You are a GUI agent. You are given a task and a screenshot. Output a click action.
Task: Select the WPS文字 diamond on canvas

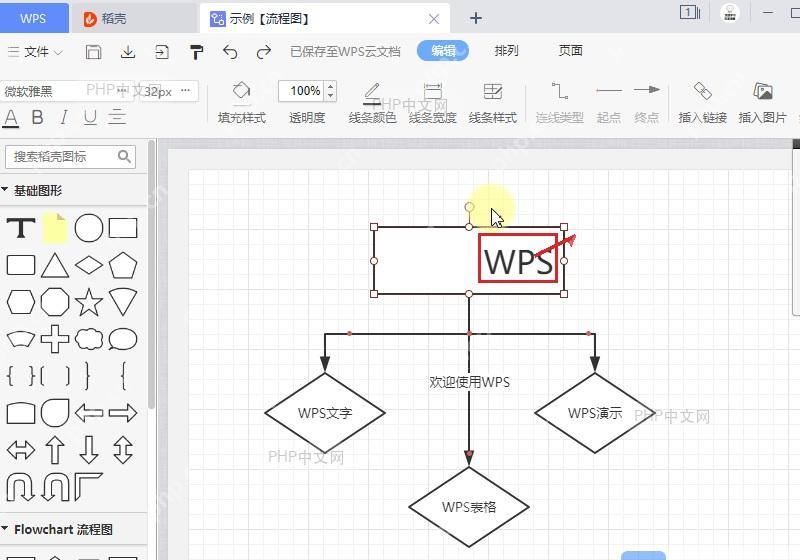(325, 413)
